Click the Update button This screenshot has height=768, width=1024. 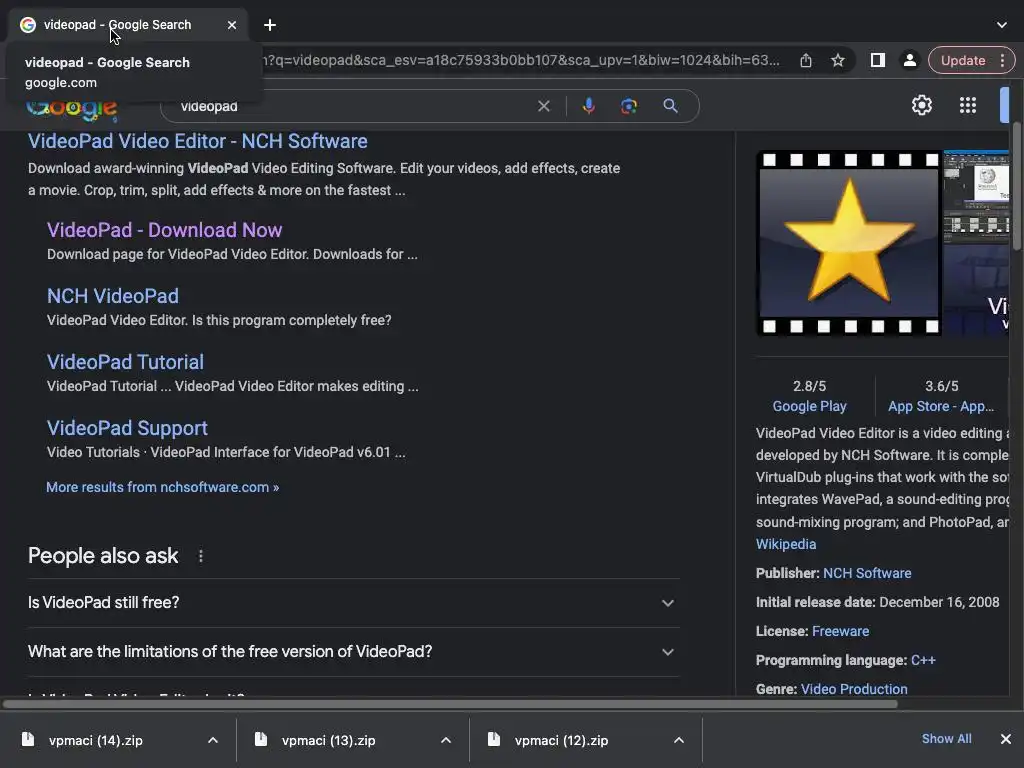(x=963, y=61)
